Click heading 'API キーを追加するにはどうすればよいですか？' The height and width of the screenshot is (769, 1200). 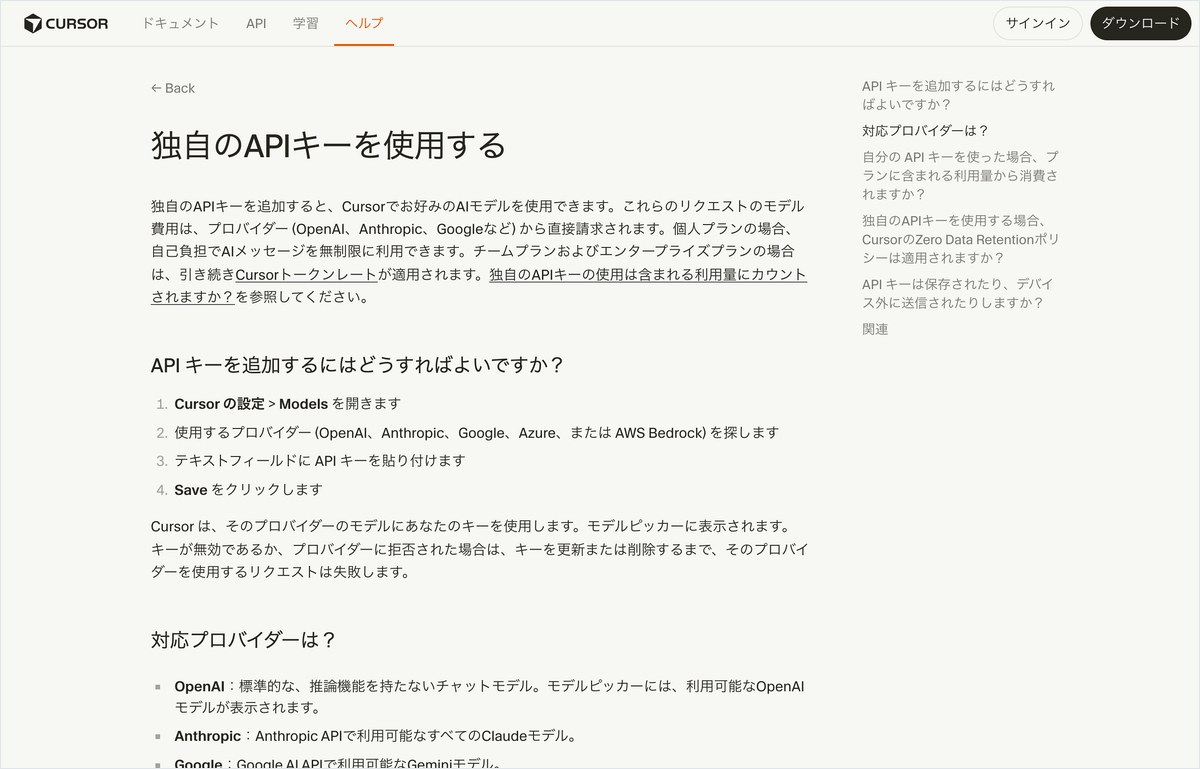(x=358, y=364)
